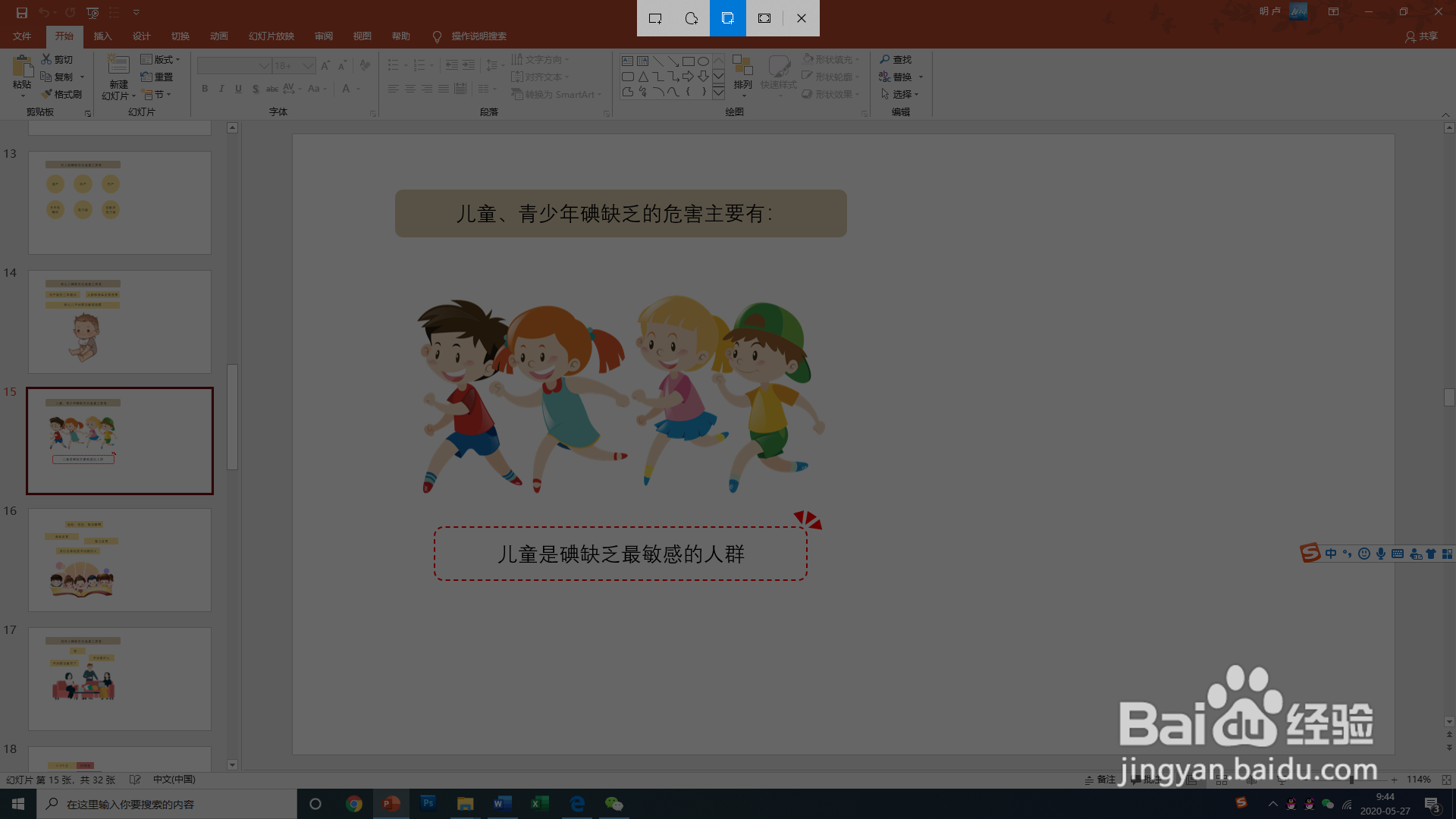The image size is (1456, 819).
Task: Click the Notes (备注) button in the status bar
Action: [x=1100, y=780]
